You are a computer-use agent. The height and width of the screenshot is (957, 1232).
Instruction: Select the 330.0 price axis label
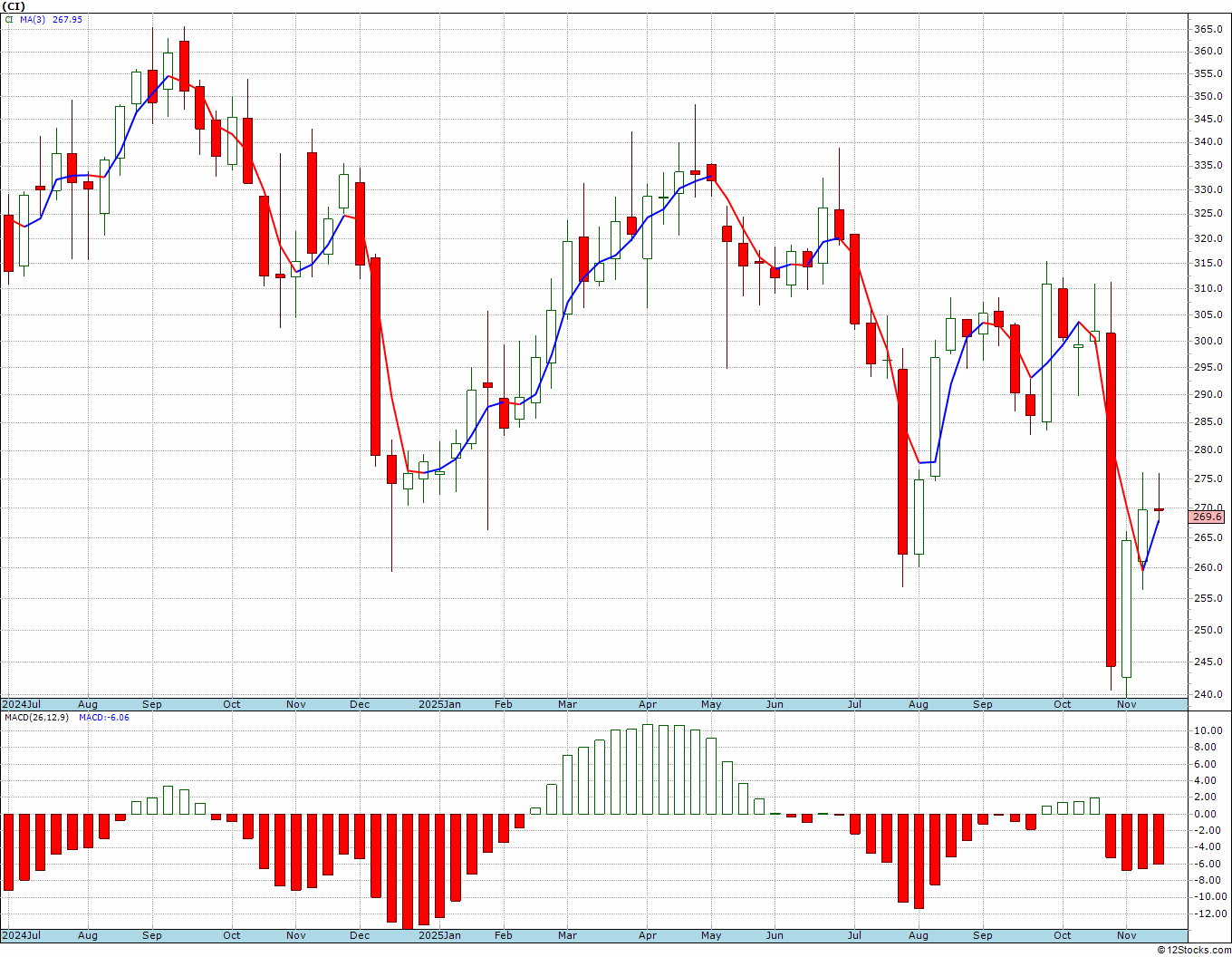1208,189
